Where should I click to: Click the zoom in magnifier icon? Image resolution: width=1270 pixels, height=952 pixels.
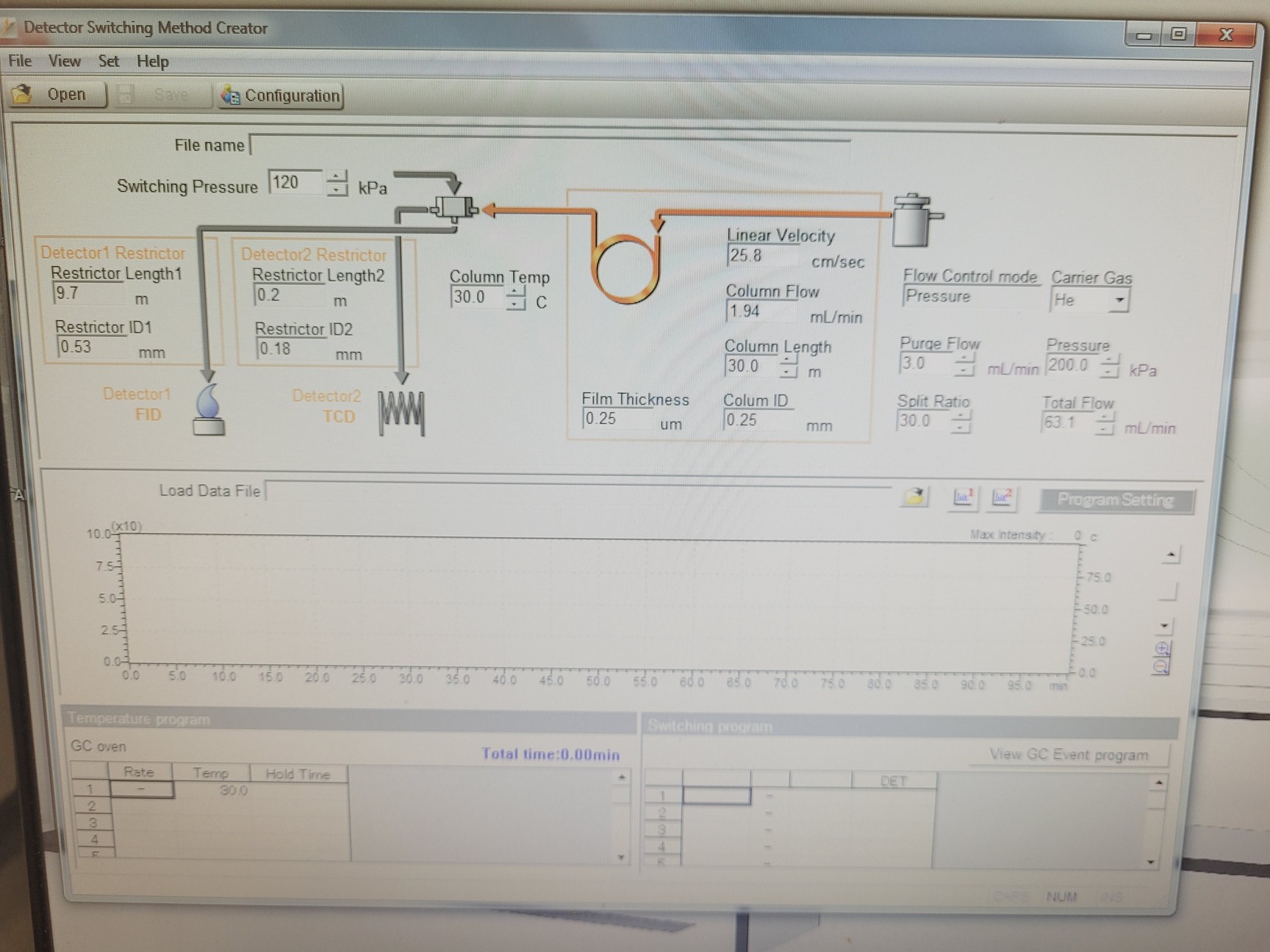tap(1162, 649)
